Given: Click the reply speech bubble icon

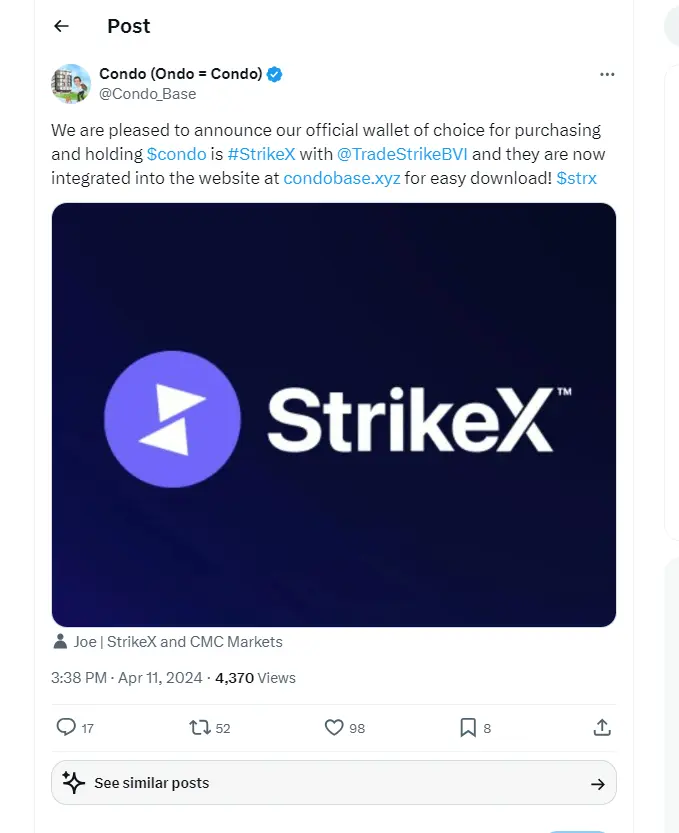Looking at the screenshot, I should (x=66, y=728).
